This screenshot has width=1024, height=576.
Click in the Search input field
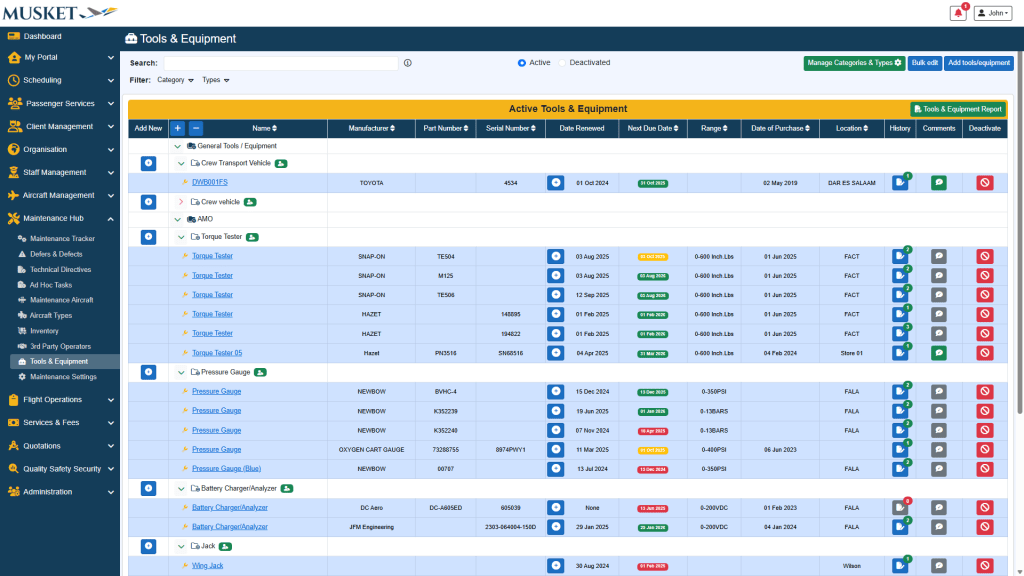280,63
